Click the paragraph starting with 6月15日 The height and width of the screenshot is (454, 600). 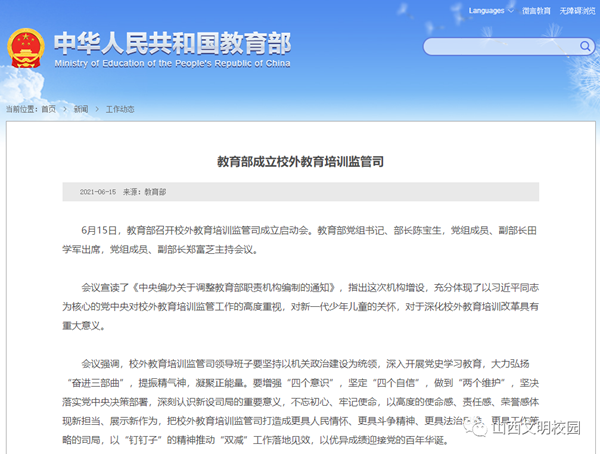click(x=300, y=238)
